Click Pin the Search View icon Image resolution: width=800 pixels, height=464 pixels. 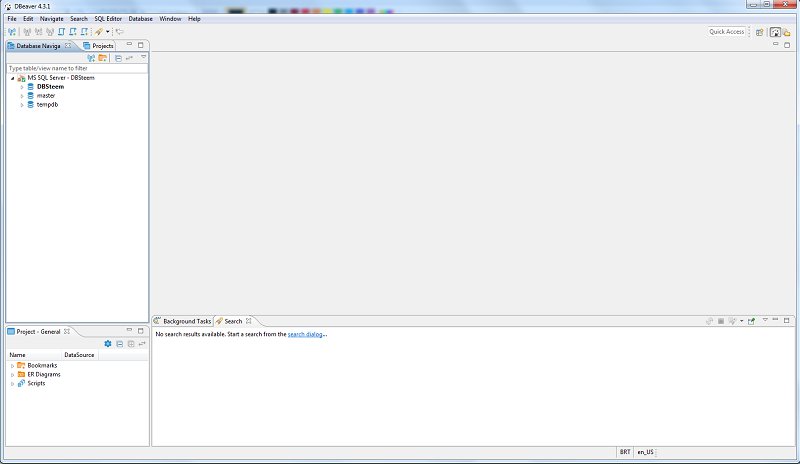(751, 321)
